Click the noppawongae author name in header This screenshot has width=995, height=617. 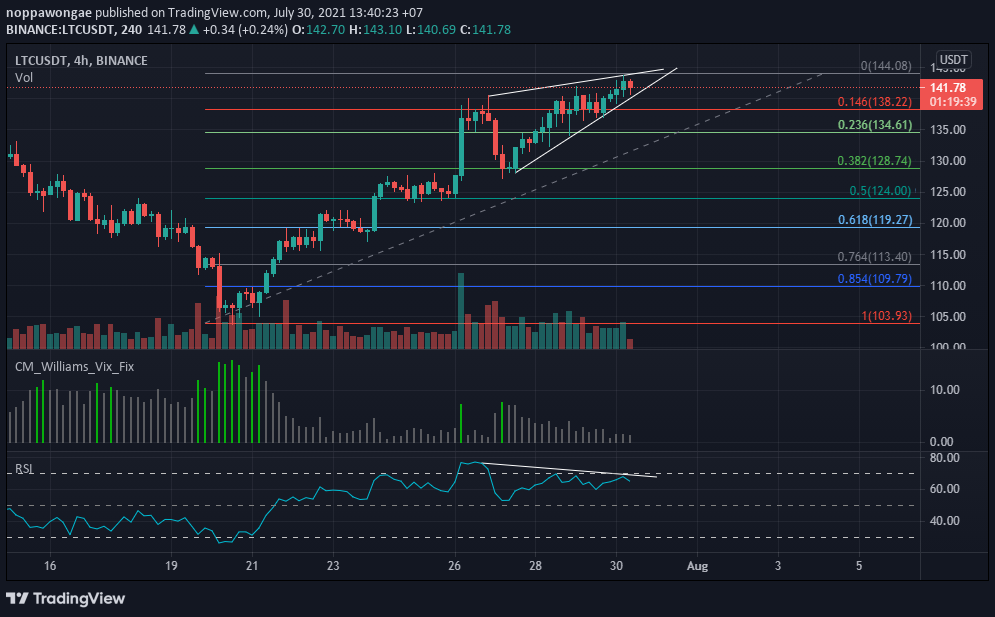tap(49, 13)
